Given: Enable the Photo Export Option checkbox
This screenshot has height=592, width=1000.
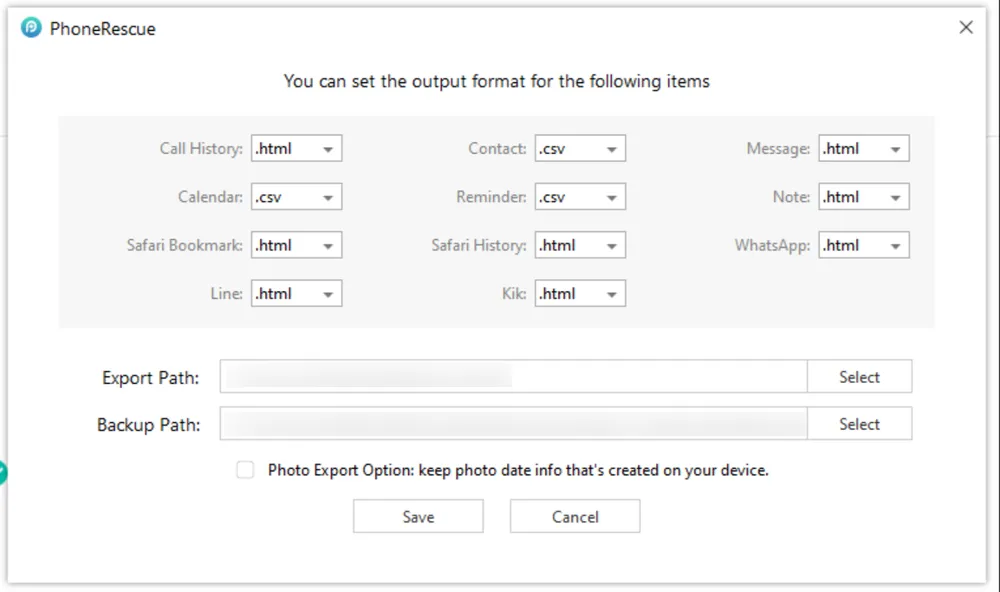Looking at the screenshot, I should pyautogui.click(x=245, y=470).
